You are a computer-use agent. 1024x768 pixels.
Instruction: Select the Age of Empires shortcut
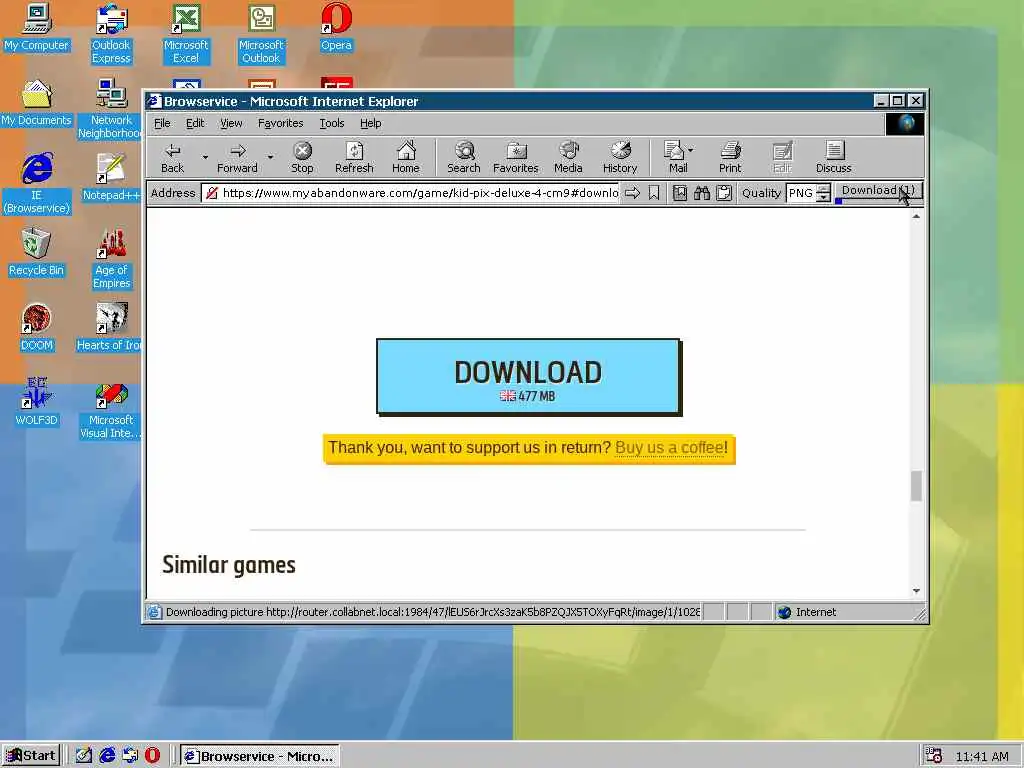[112, 259]
